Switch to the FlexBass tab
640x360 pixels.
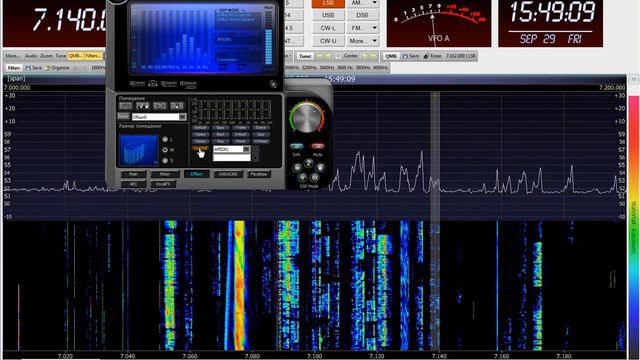[259, 174]
